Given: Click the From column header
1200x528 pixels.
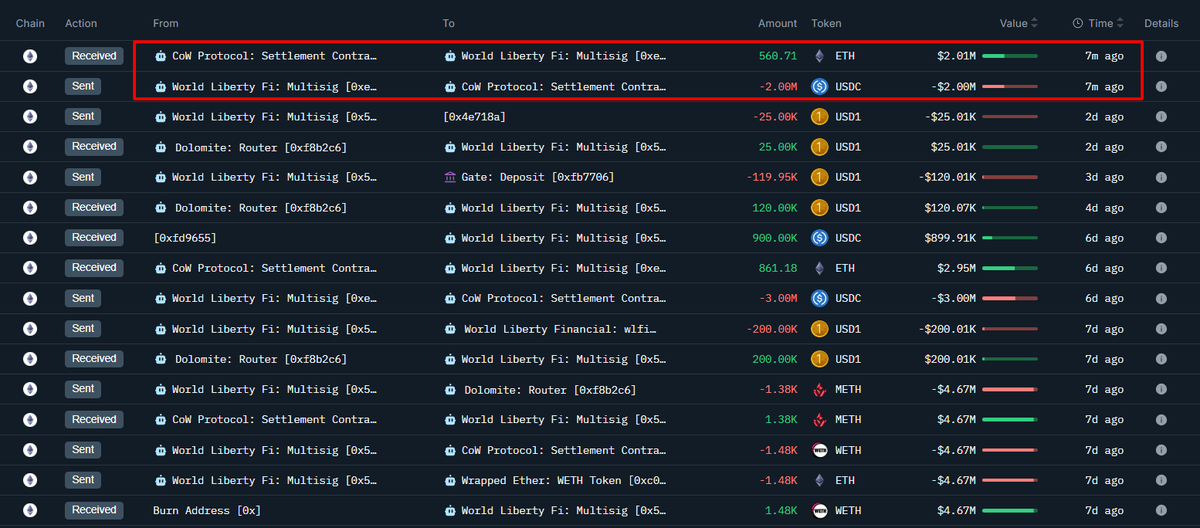Looking at the screenshot, I should point(165,23).
